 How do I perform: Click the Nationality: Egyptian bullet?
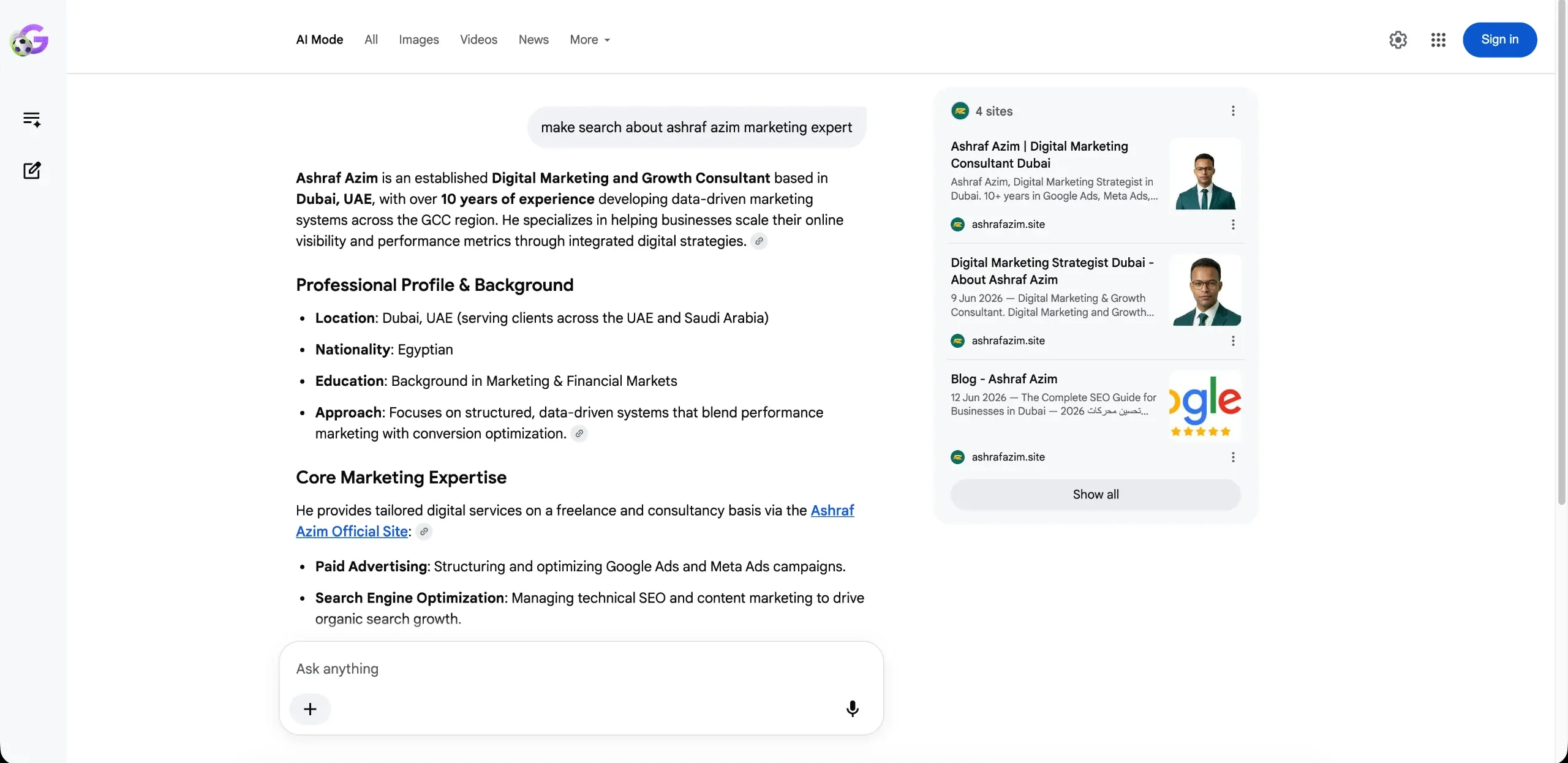[x=384, y=350]
